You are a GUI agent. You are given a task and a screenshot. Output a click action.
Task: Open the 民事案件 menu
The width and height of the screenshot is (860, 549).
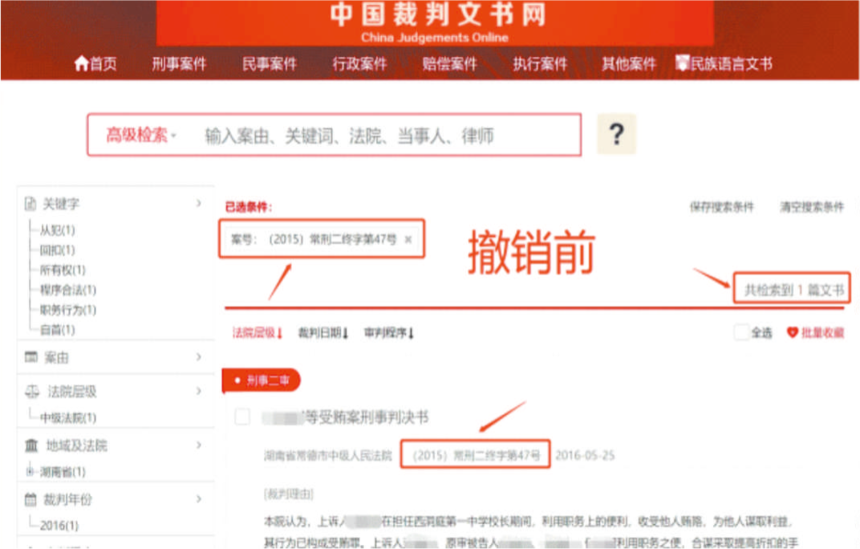[x=269, y=64]
